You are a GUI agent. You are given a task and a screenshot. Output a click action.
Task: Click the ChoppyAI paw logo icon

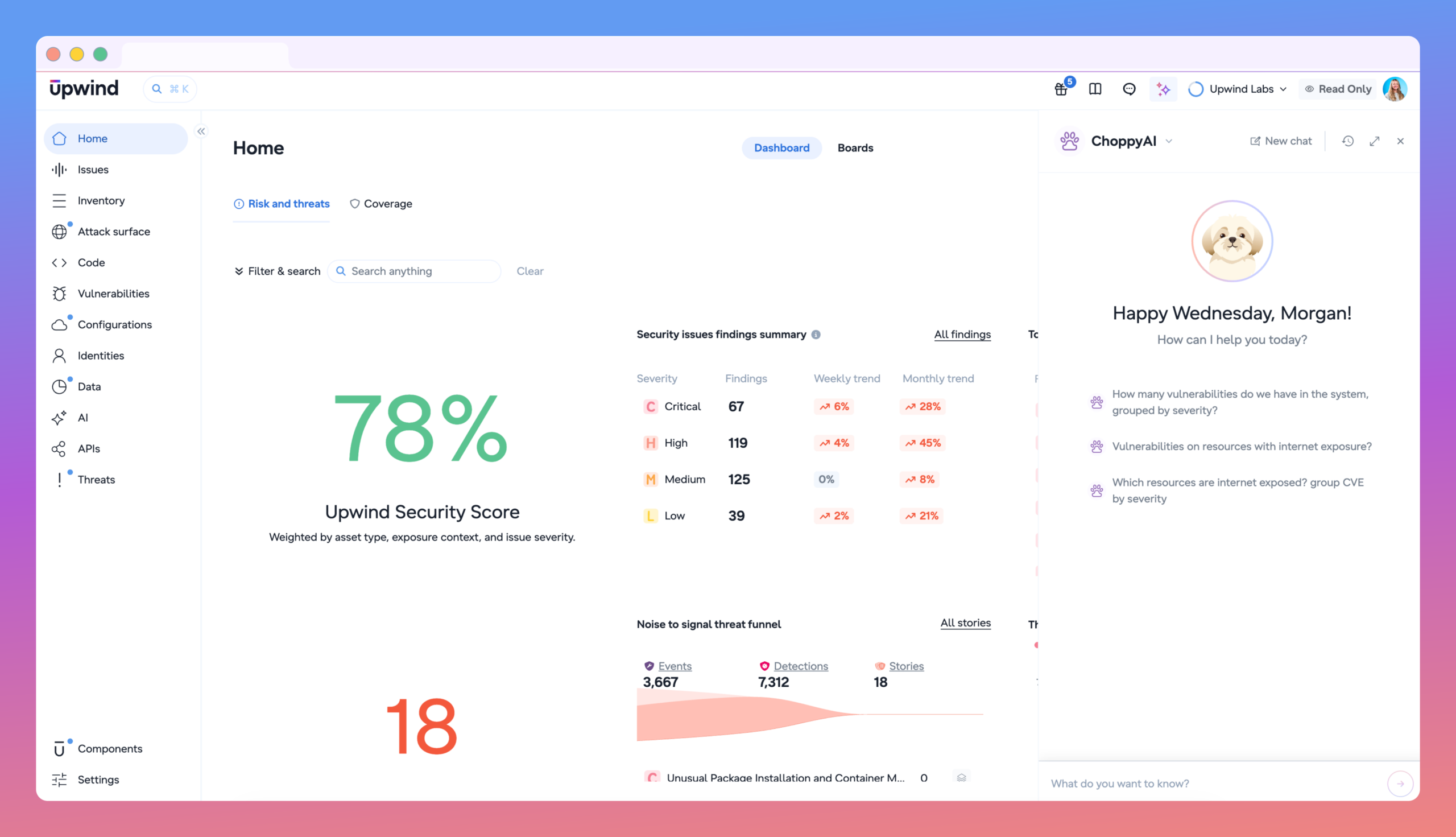coord(1069,142)
